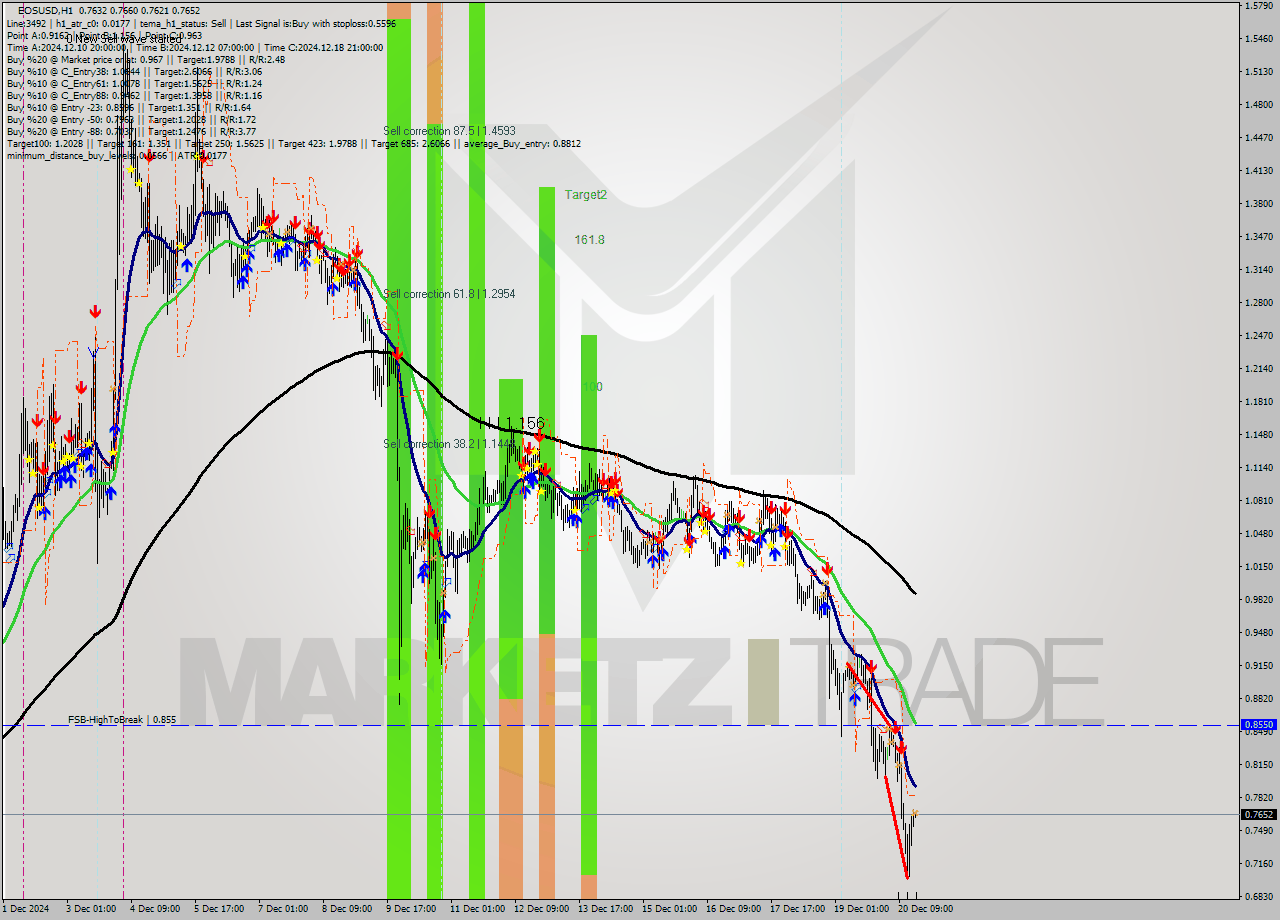Click the '13 Dec 17:00' time axis label
This screenshot has height=920, width=1280.
coord(605,909)
